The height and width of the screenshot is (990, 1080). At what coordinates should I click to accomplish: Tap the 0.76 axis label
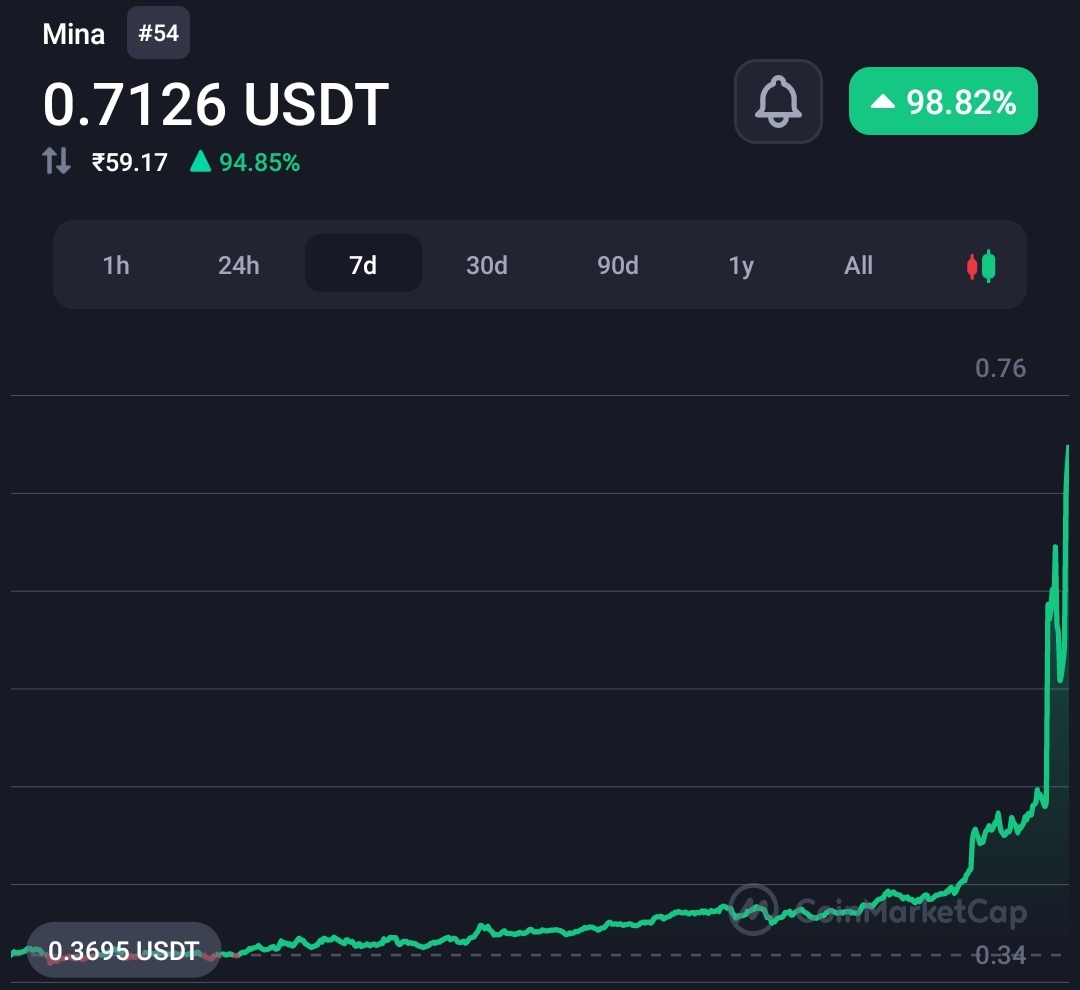[x=1000, y=368]
